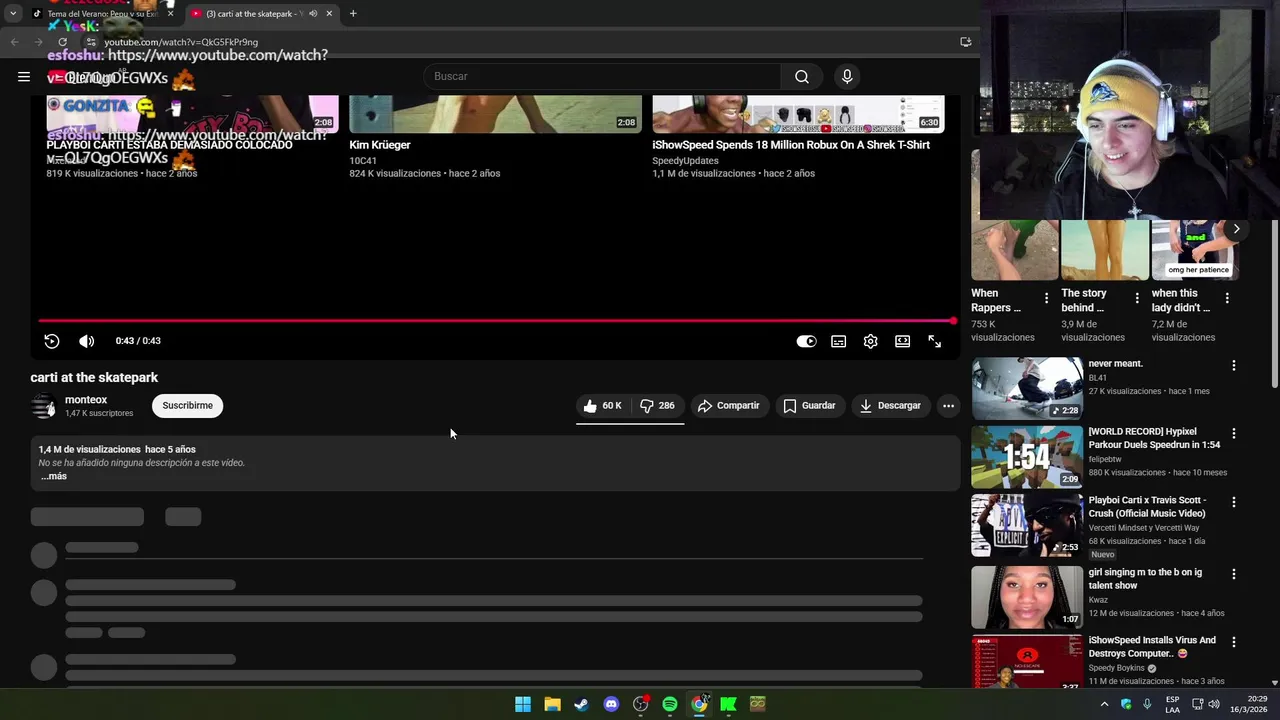
Task: Show next shorts with right chevron
Action: 1236,229
